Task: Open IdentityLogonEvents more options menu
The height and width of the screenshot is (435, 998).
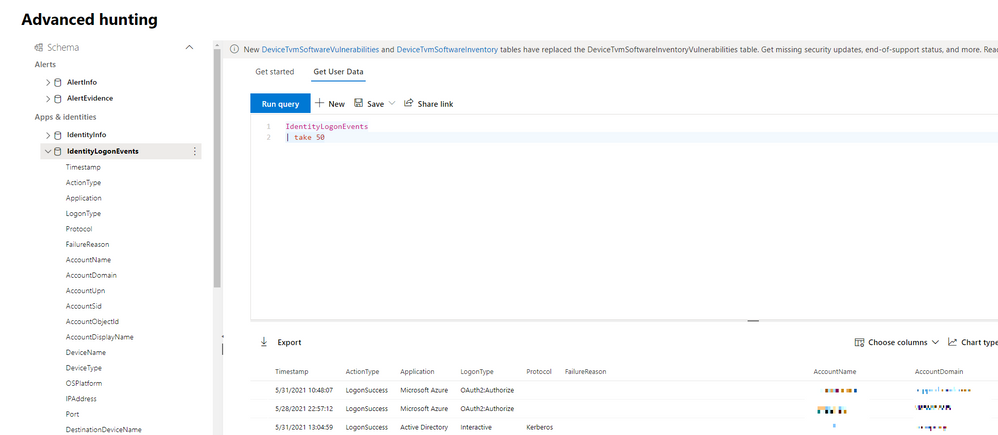Action: tap(195, 152)
